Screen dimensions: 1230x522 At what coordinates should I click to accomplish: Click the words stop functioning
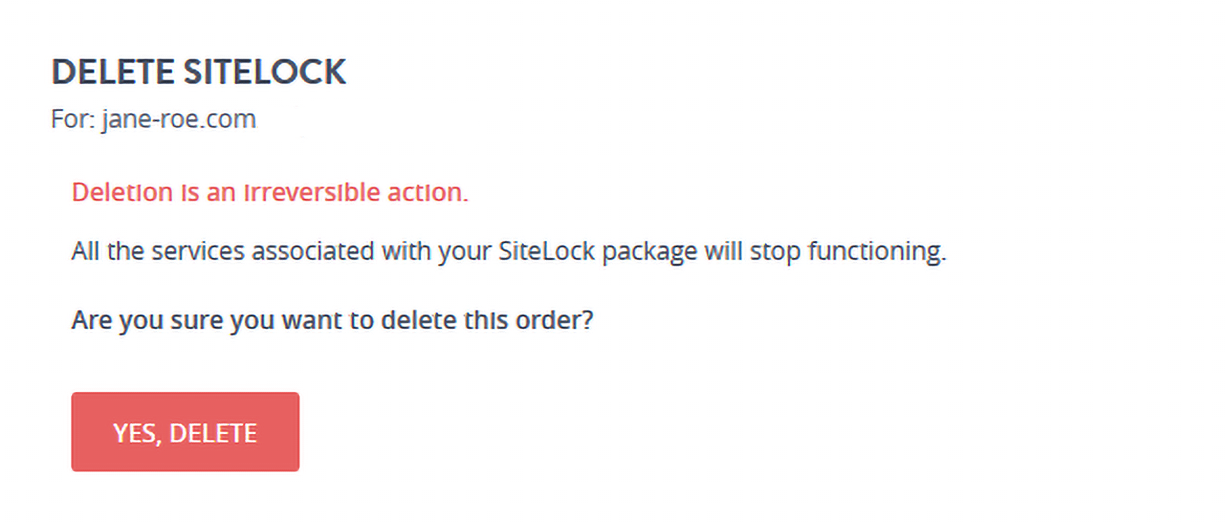(855, 251)
